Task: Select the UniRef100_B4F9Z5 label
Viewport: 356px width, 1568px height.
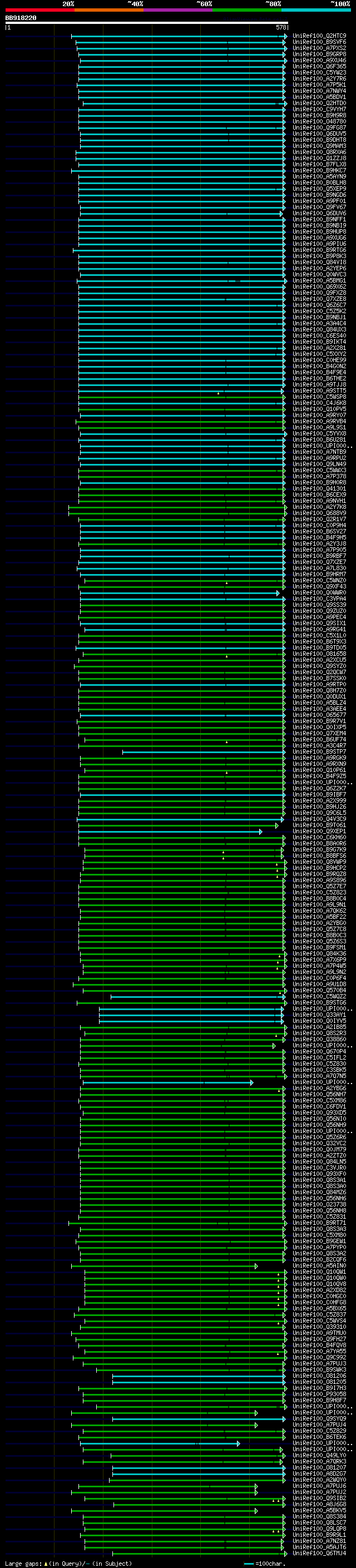Action: pyautogui.click(x=319, y=776)
